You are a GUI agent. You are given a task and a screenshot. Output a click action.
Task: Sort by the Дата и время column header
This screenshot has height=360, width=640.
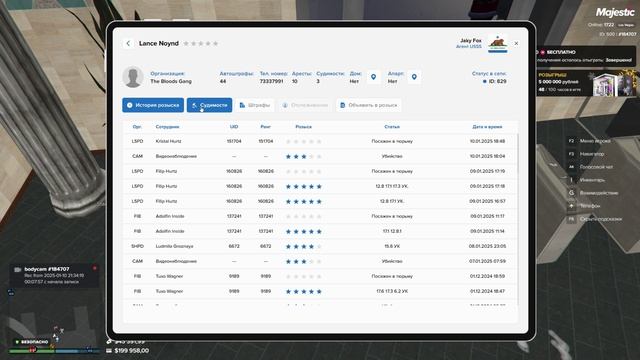pyautogui.click(x=487, y=127)
